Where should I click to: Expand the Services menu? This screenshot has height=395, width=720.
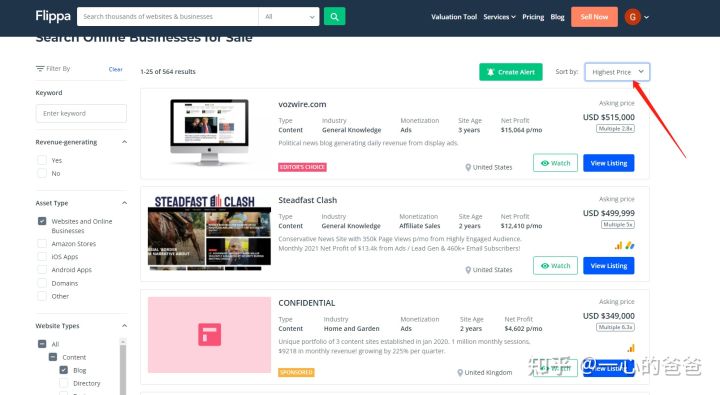point(499,17)
